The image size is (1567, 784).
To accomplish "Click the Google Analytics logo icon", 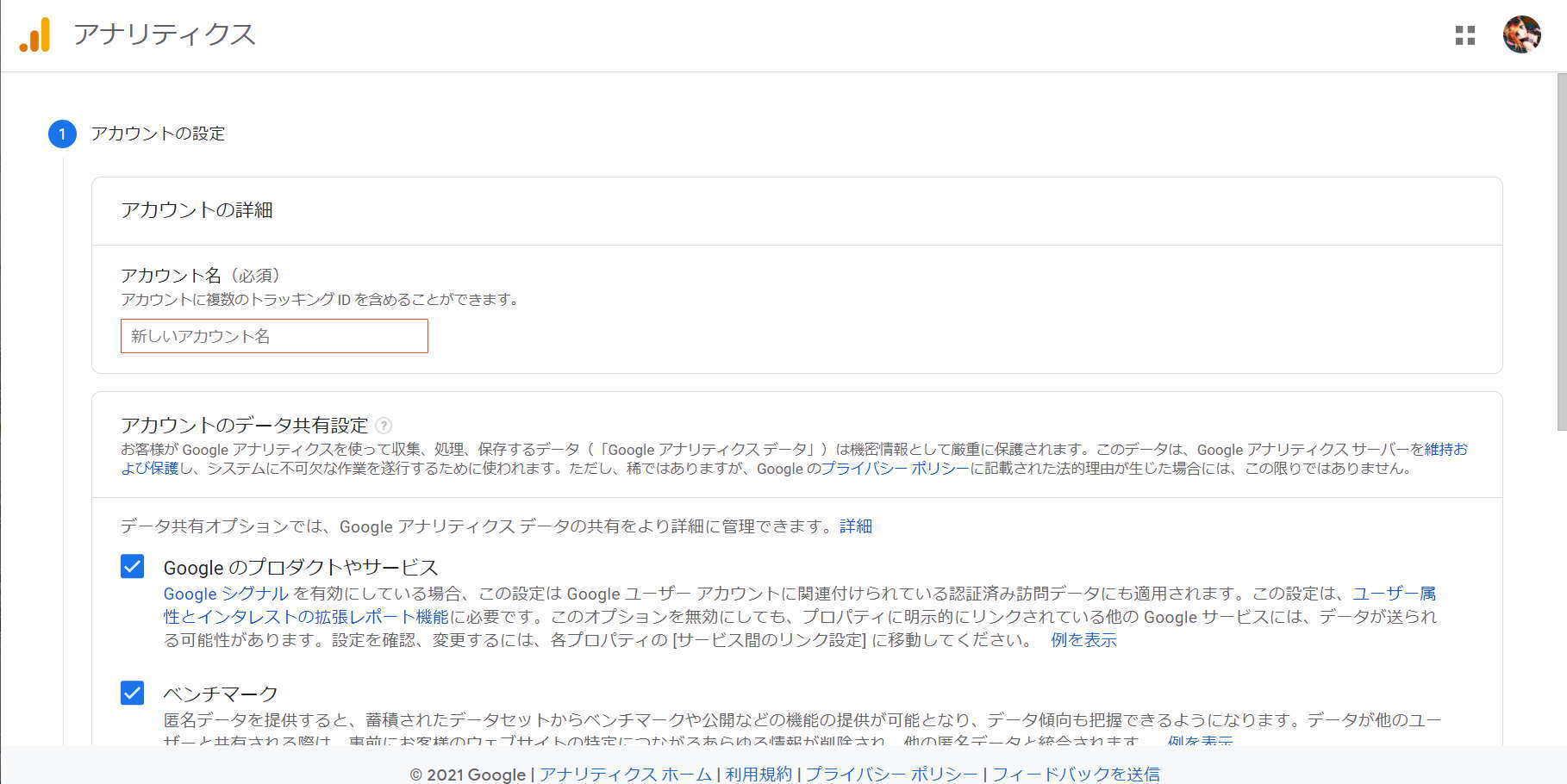I will (35, 35).
